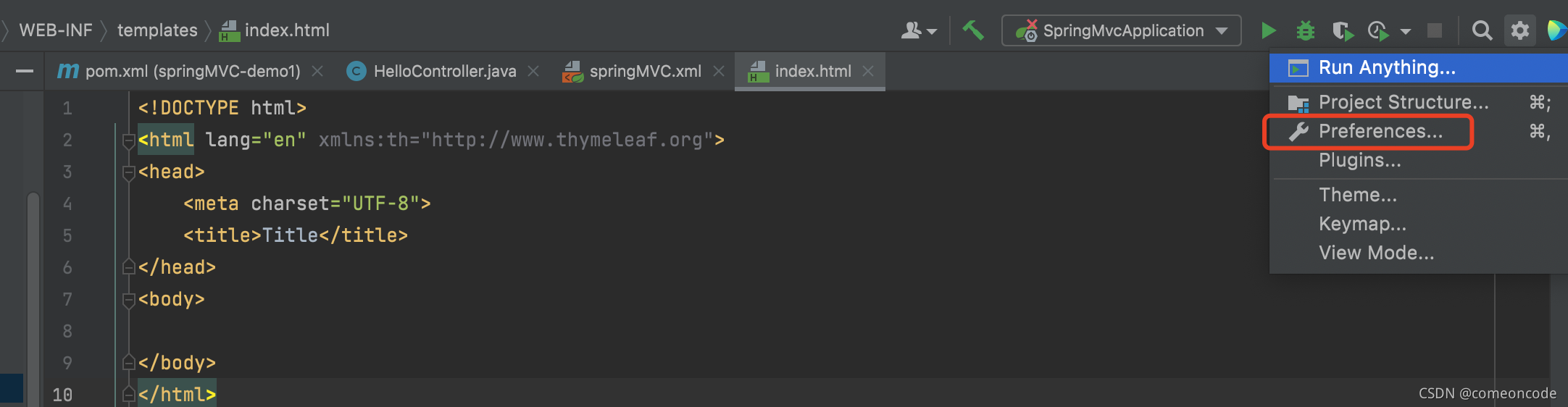Select Keymap... menu entry

click(1419, 225)
